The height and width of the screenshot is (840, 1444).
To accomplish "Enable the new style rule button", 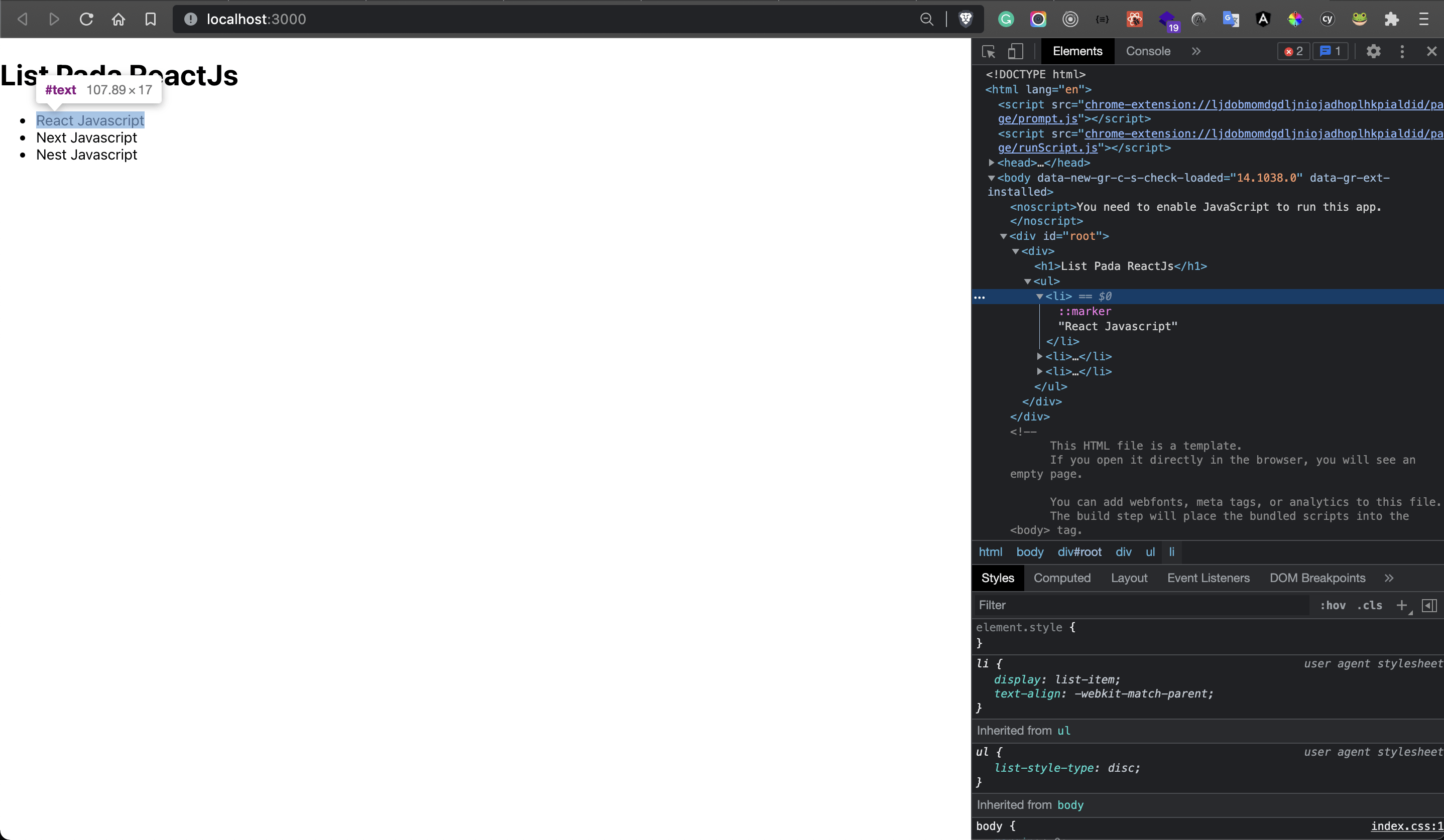I will [x=1402, y=605].
